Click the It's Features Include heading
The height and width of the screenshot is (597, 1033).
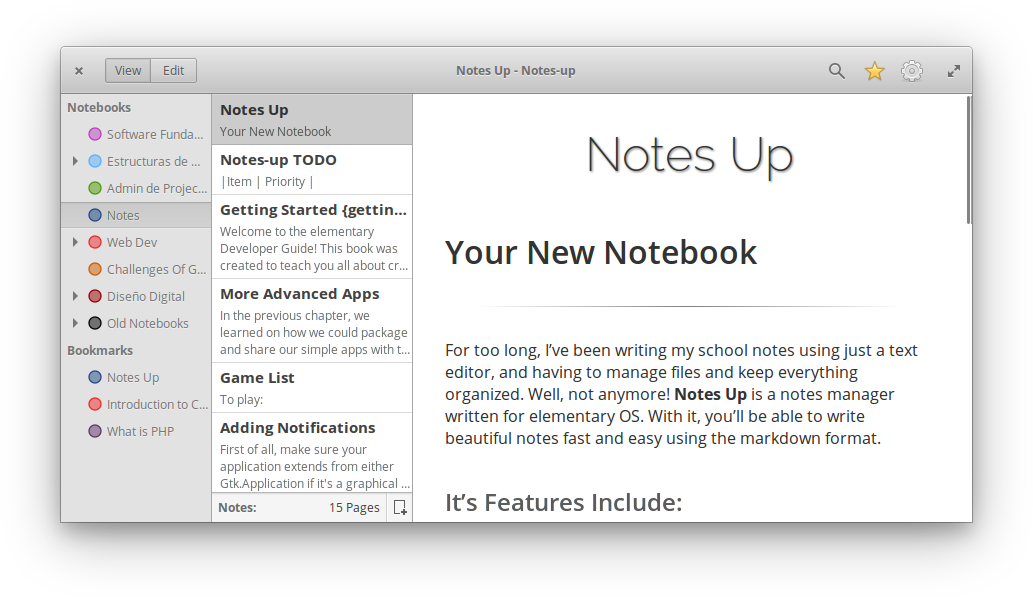click(x=563, y=503)
